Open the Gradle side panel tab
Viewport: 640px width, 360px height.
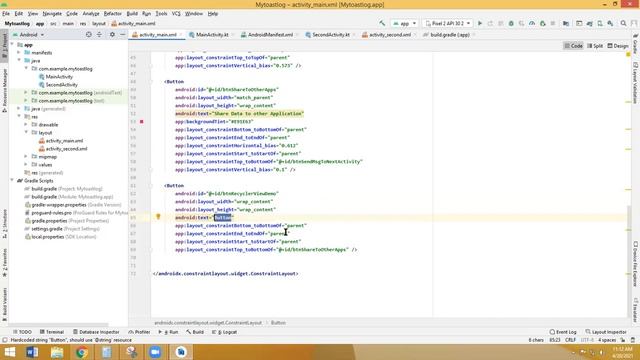(636, 44)
